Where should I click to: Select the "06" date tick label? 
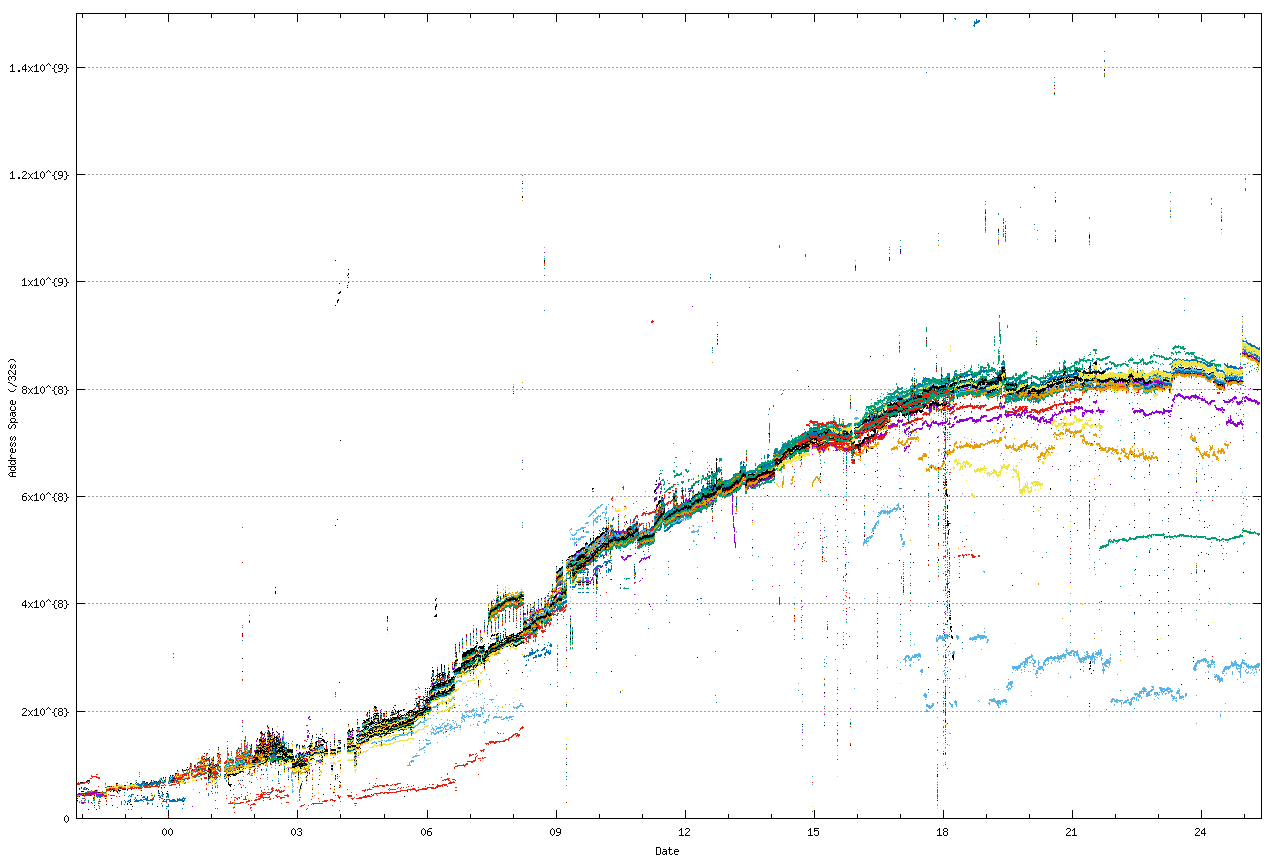pyautogui.click(x=426, y=832)
